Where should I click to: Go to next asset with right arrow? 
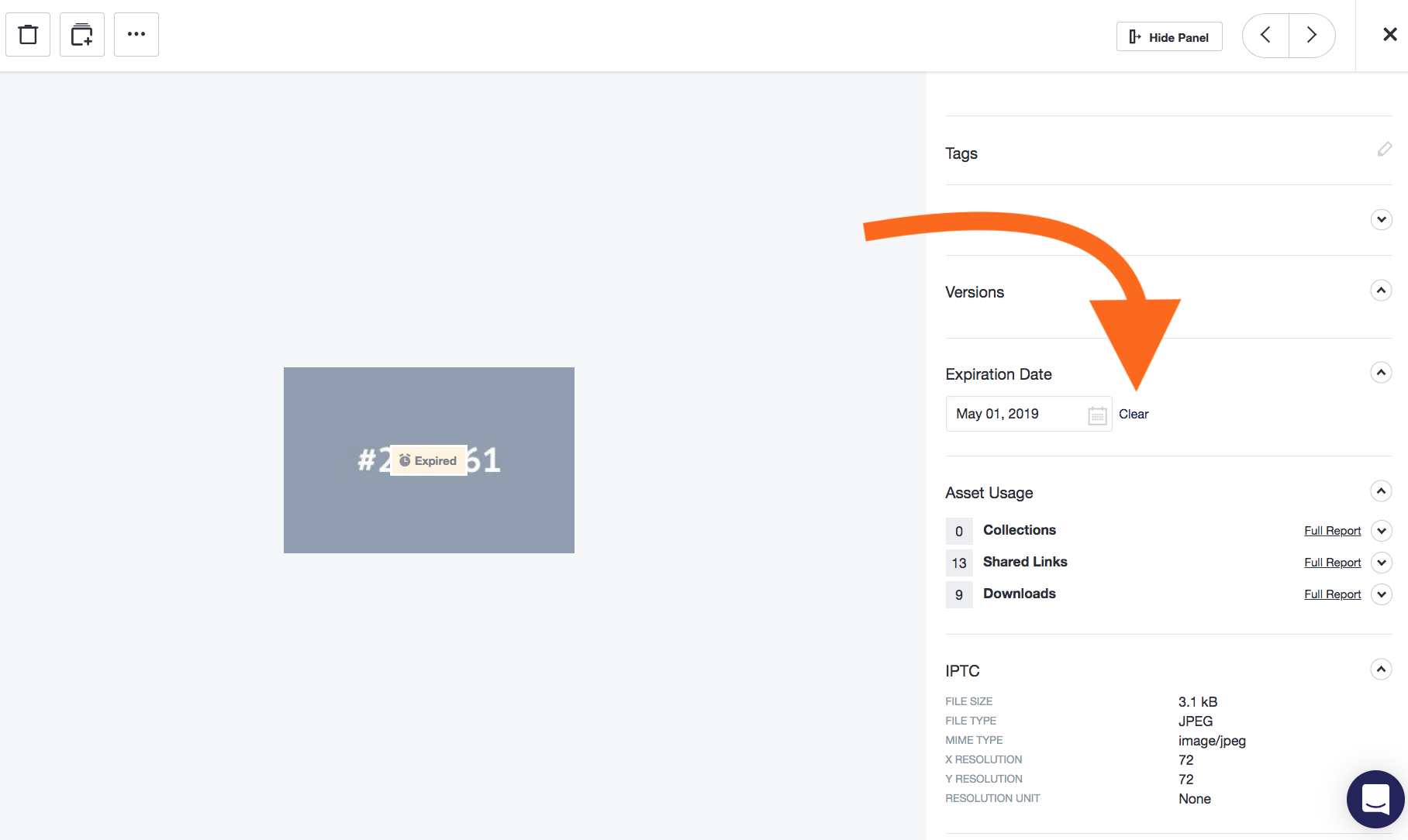click(1312, 35)
